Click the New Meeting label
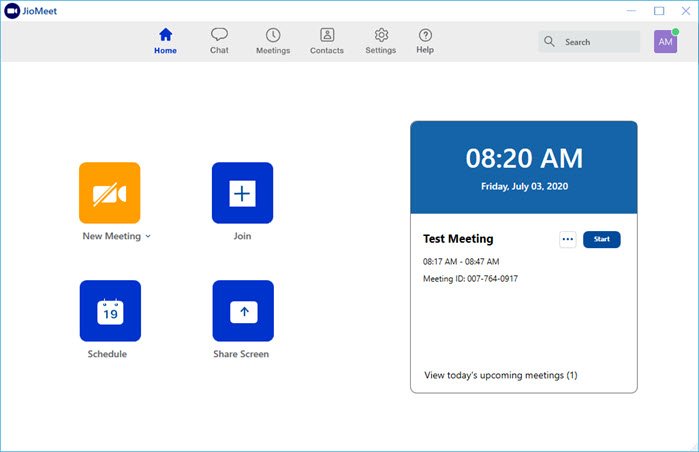Screen dimensions: 699x452 pos(111,236)
